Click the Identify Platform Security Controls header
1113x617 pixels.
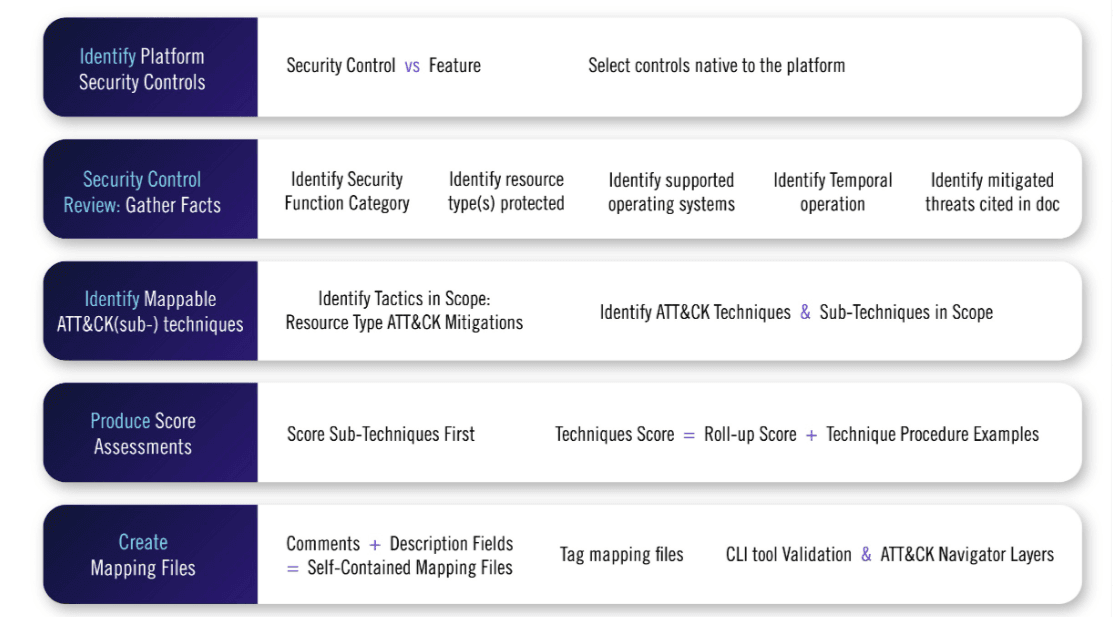pyautogui.click(x=150, y=67)
